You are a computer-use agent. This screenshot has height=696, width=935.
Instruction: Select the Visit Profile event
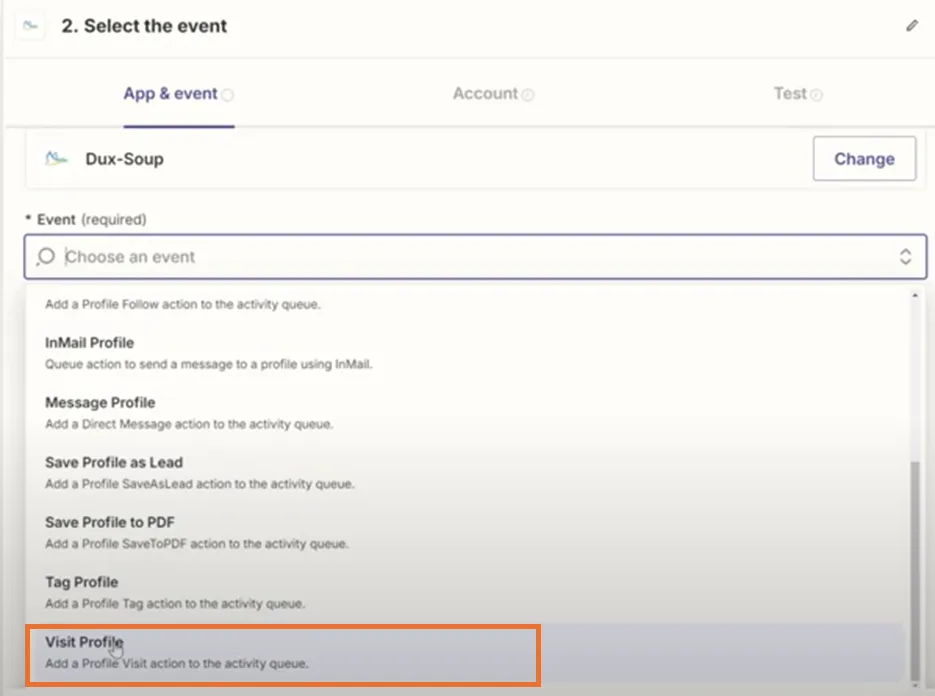(465, 652)
